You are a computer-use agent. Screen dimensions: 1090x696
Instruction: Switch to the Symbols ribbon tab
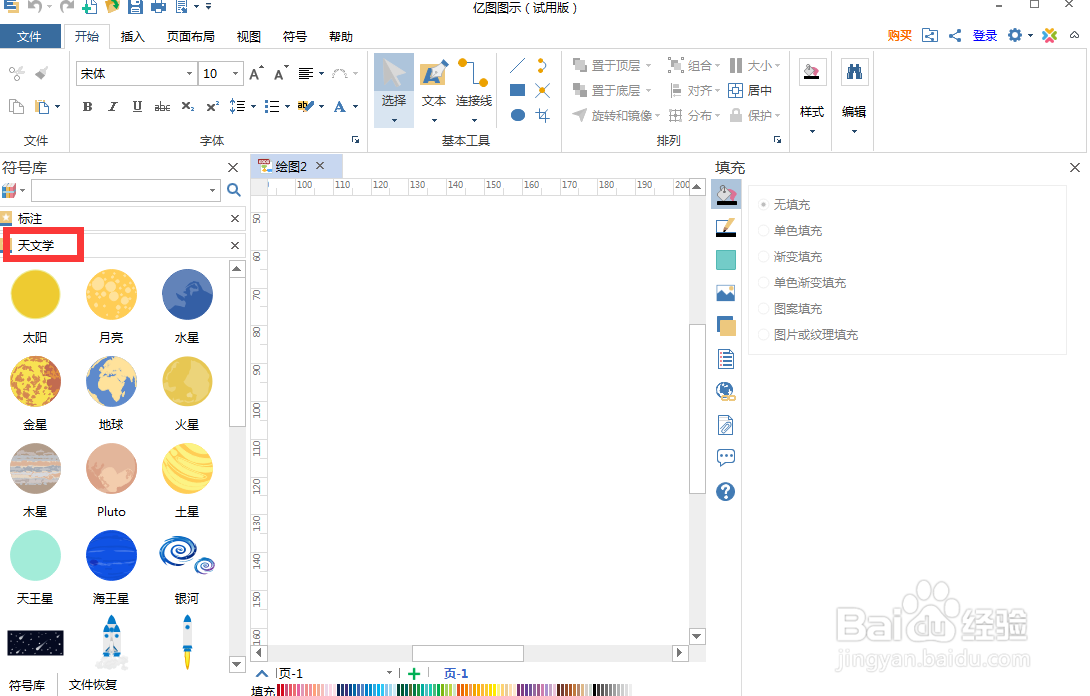(295, 36)
